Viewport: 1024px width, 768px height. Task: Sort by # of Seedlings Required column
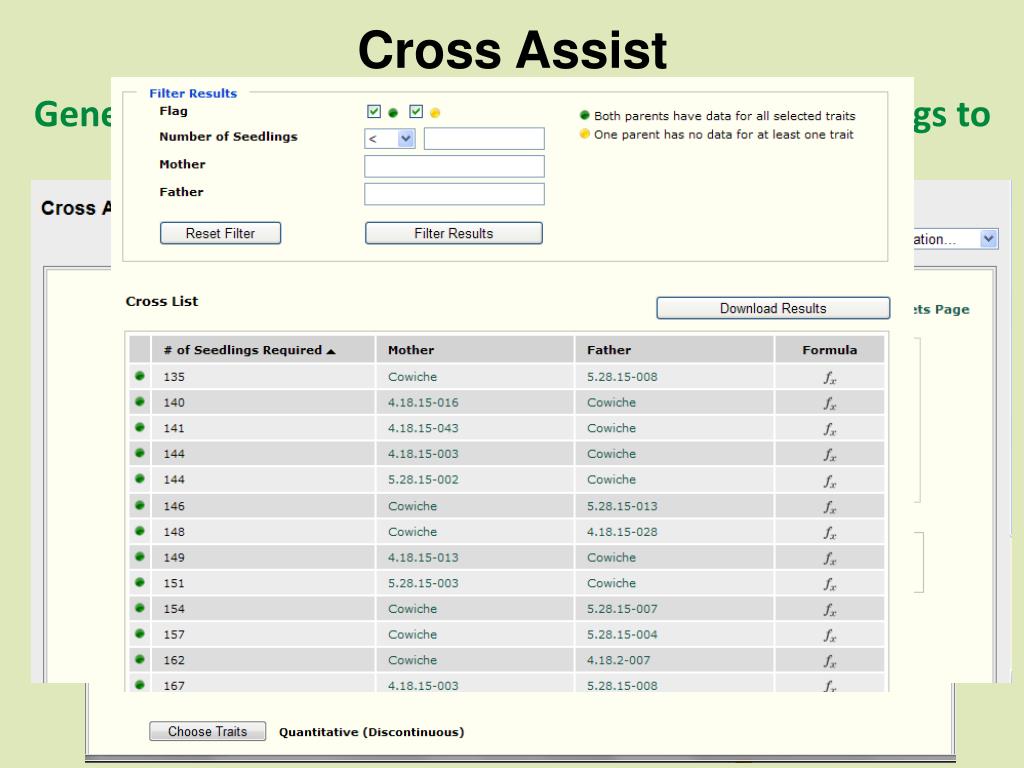(249, 350)
